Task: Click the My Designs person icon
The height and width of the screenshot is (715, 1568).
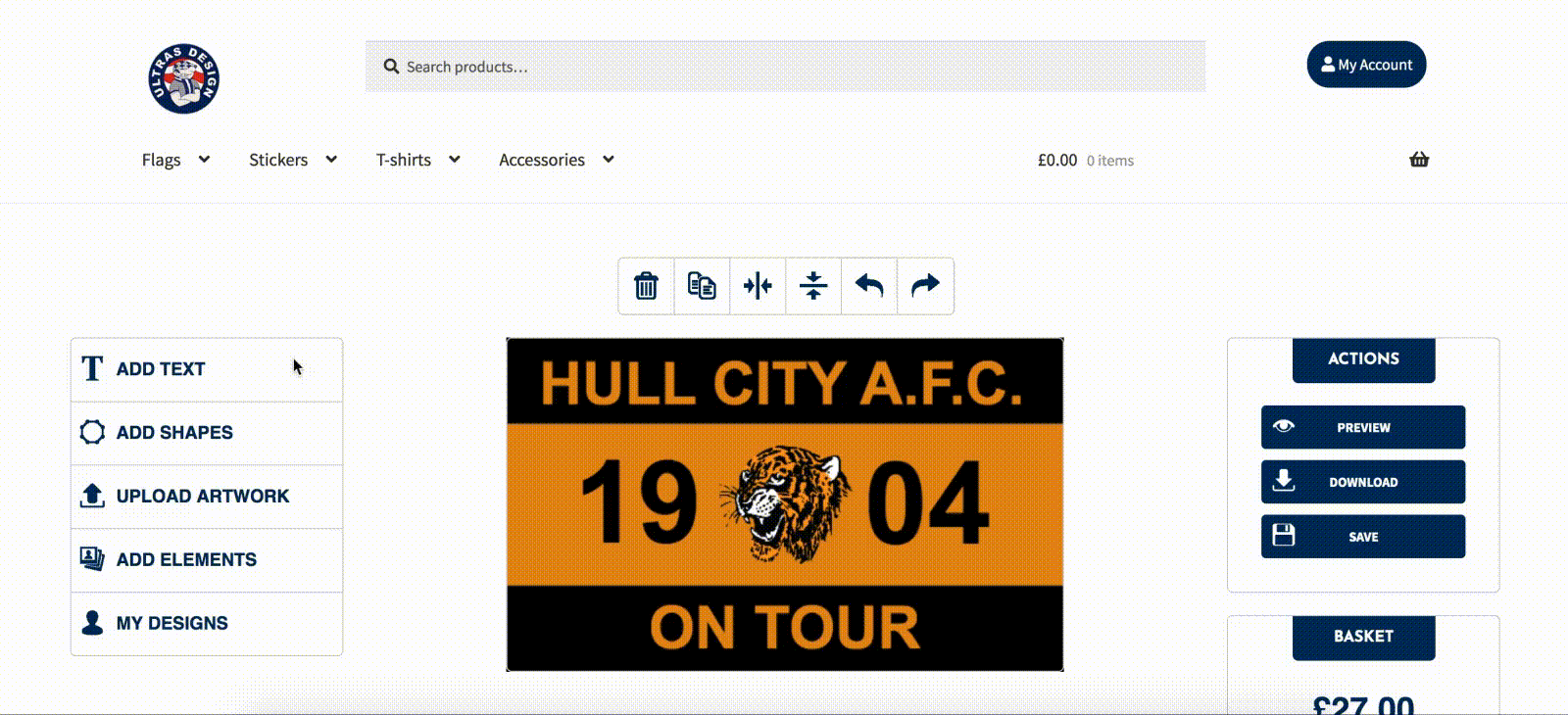Action: point(92,623)
